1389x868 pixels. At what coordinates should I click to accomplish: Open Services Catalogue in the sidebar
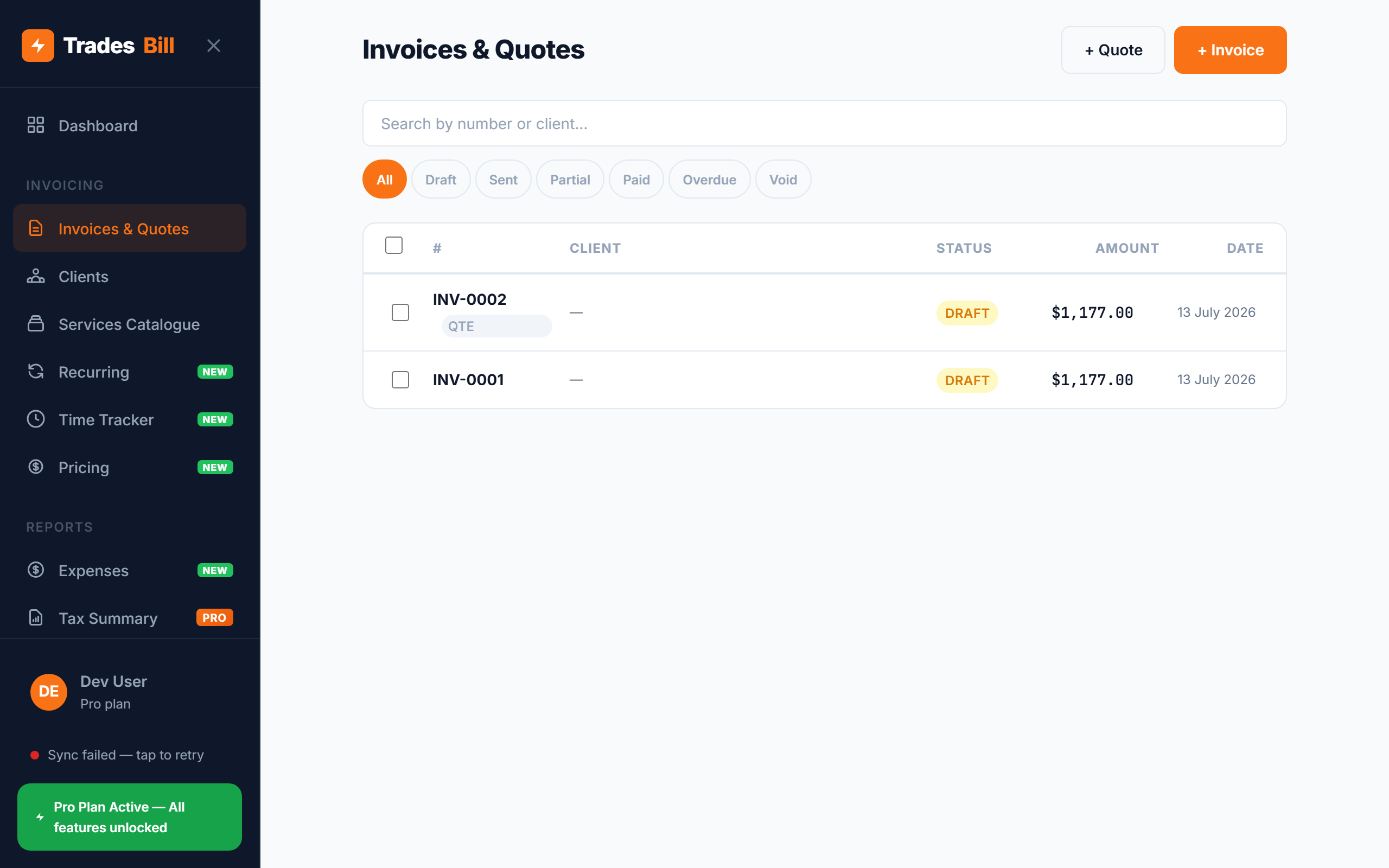(x=130, y=324)
